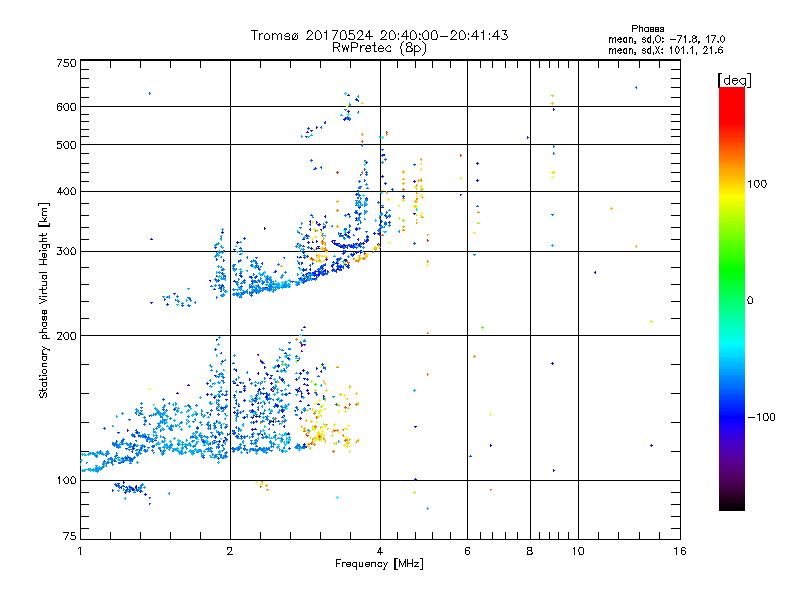Click the colorbar tick label '100'
800x600 pixels.
pyautogui.click(x=757, y=184)
